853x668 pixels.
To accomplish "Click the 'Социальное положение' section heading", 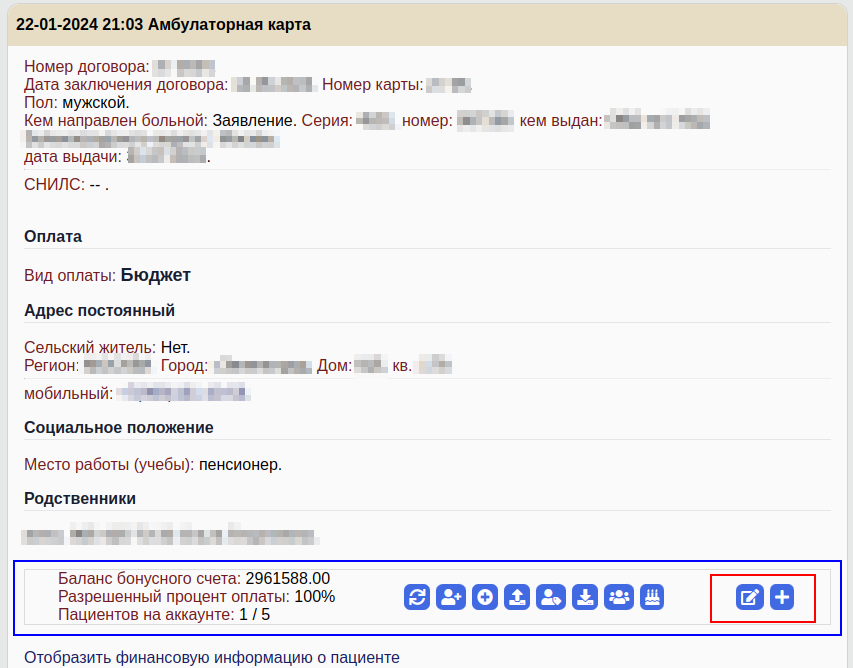I will [x=119, y=427].
